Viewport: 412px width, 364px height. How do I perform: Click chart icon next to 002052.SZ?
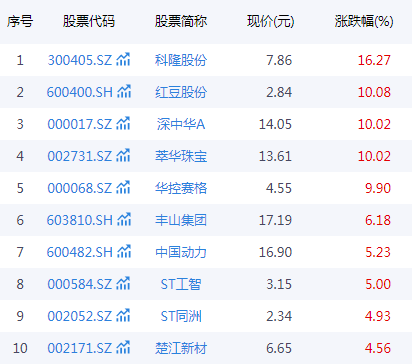point(123,316)
